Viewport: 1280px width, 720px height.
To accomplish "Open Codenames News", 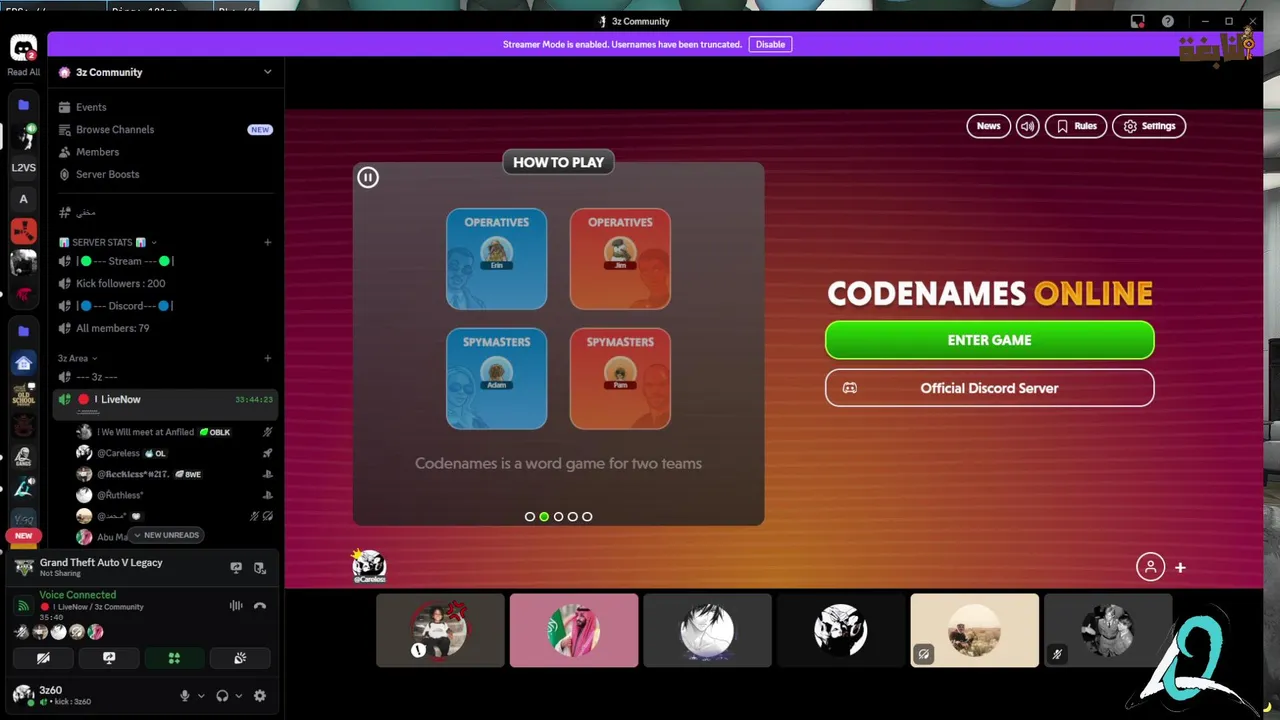I will 988,126.
